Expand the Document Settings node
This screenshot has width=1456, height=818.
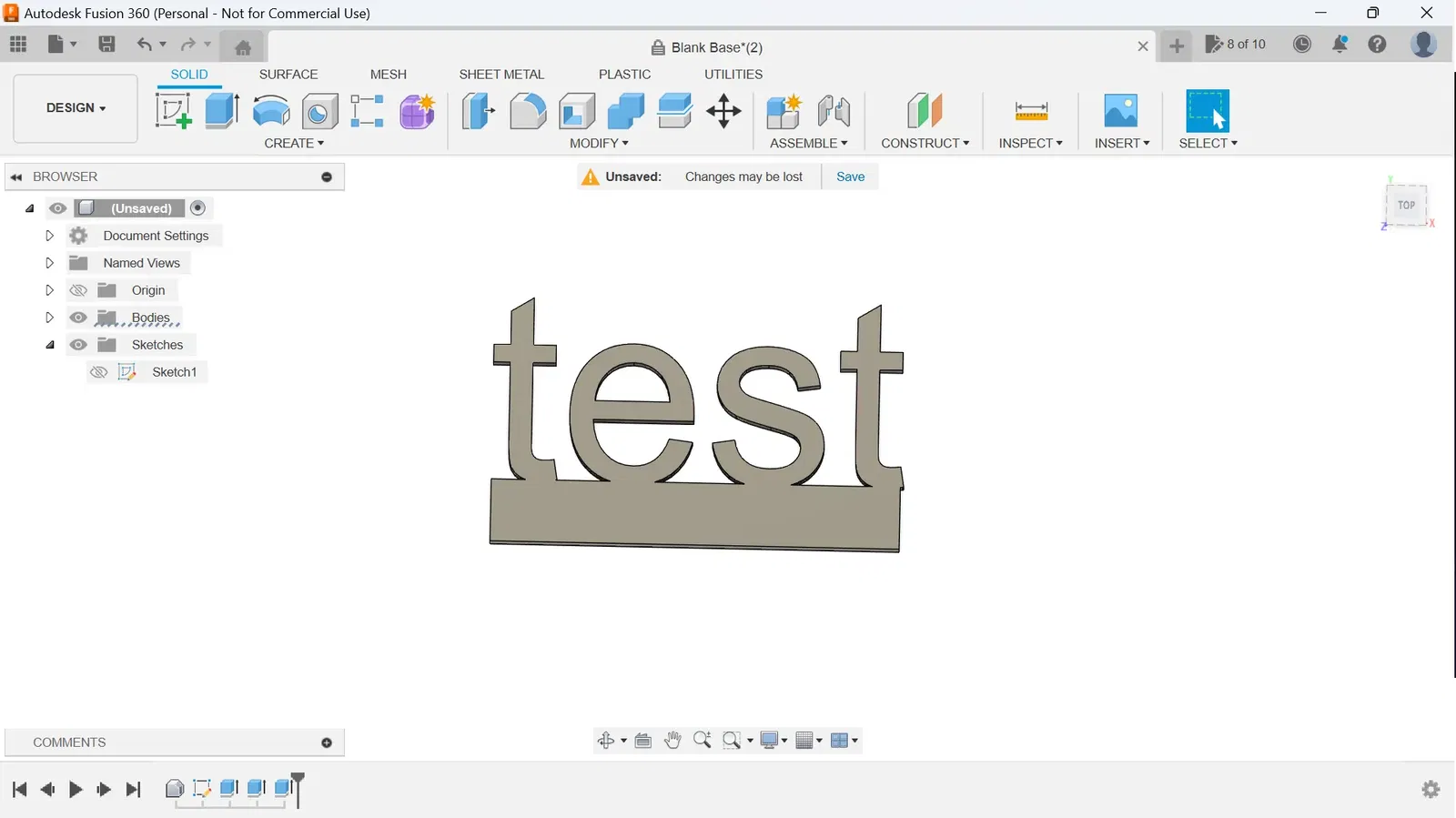50,236
